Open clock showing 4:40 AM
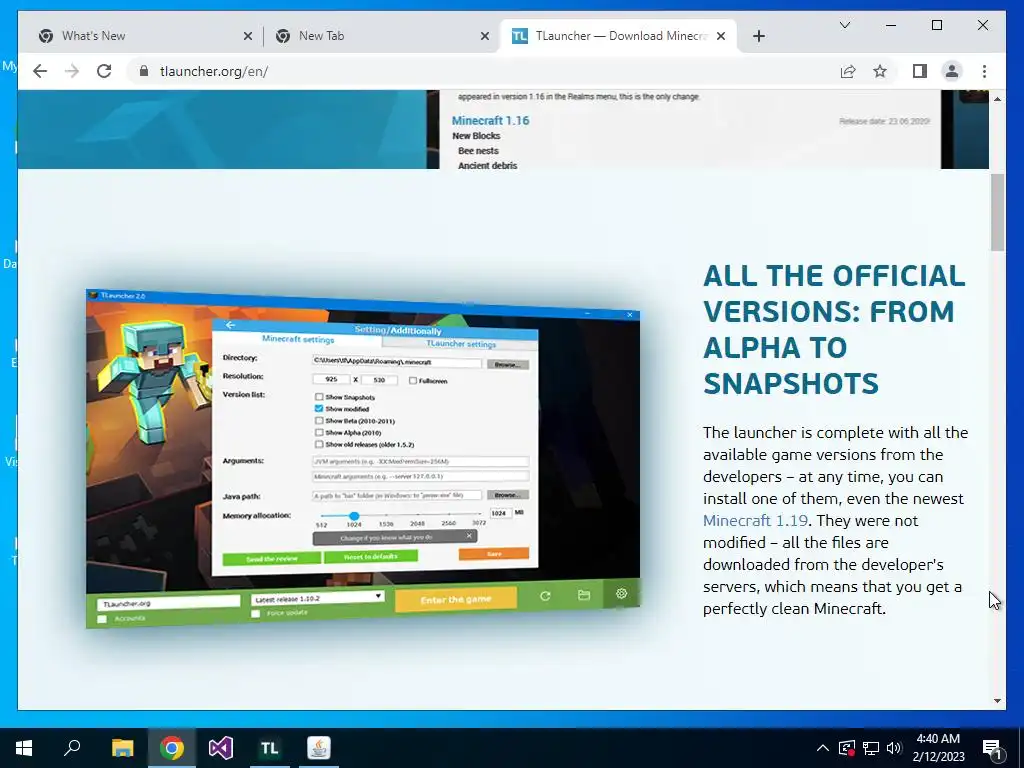The height and width of the screenshot is (768, 1024). (x=938, y=748)
